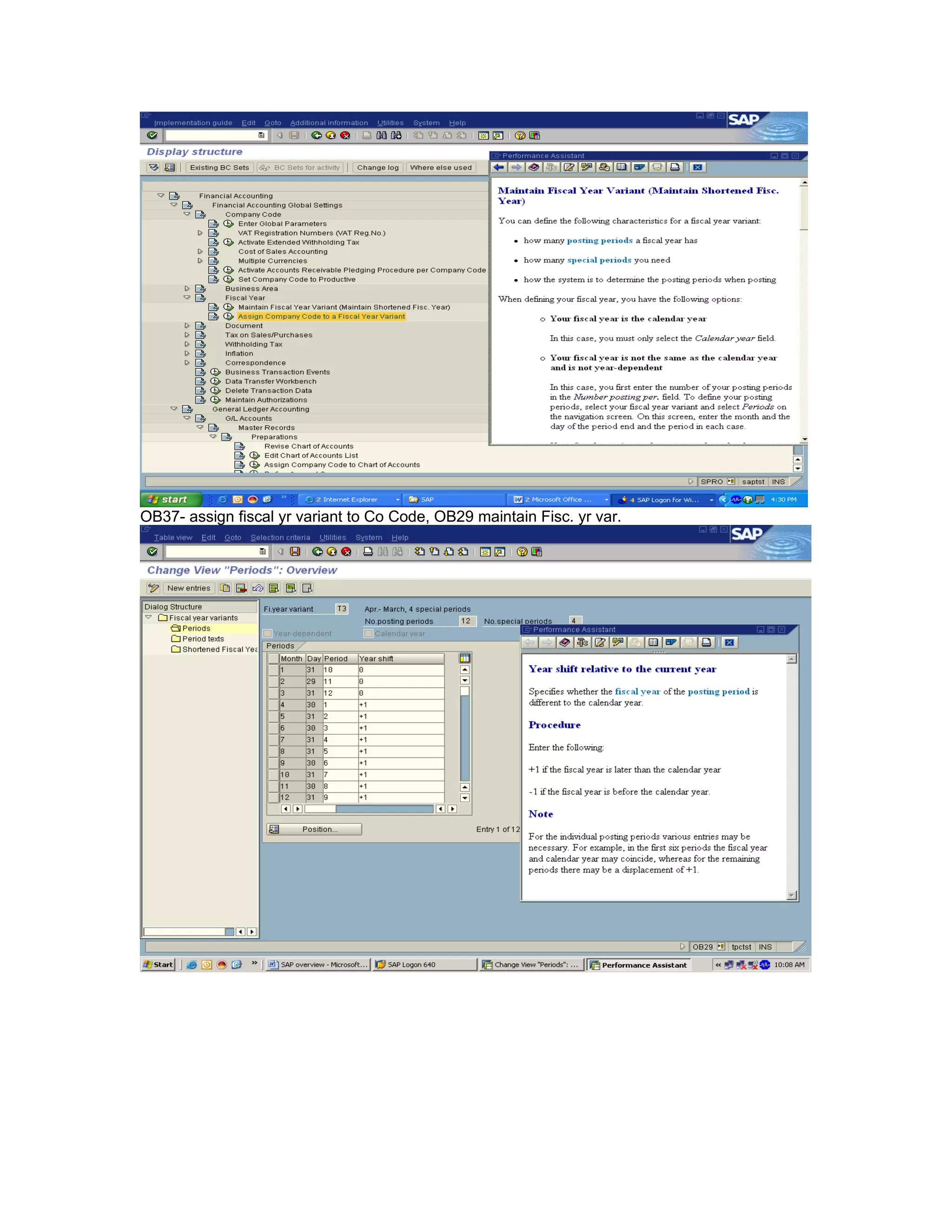Click execute clock icon beside Maintain Fiscal Year Variant
The height and width of the screenshot is (1232, 952).
pos(228,307)
